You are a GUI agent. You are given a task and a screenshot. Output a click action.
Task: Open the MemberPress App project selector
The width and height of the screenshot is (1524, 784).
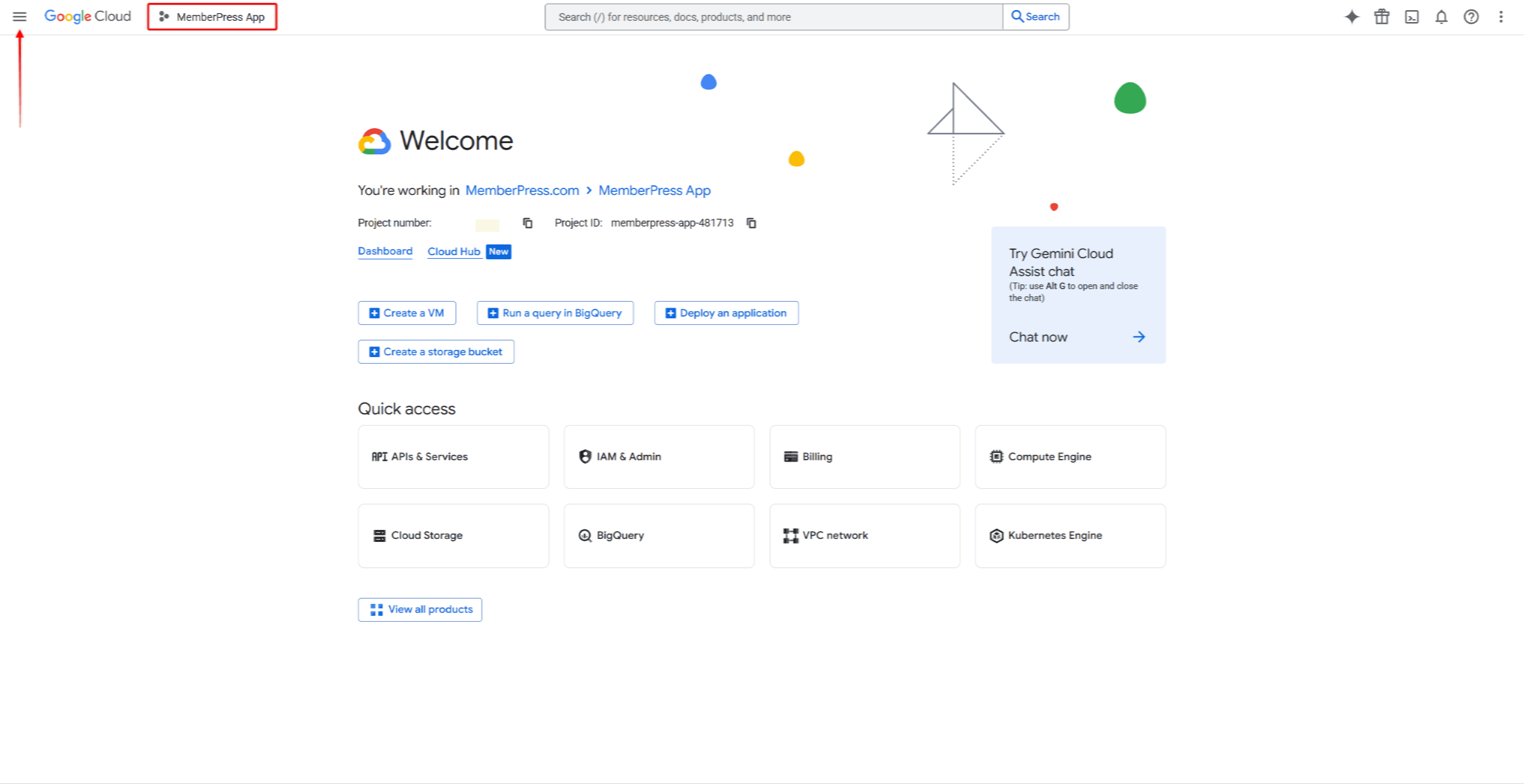212,17
